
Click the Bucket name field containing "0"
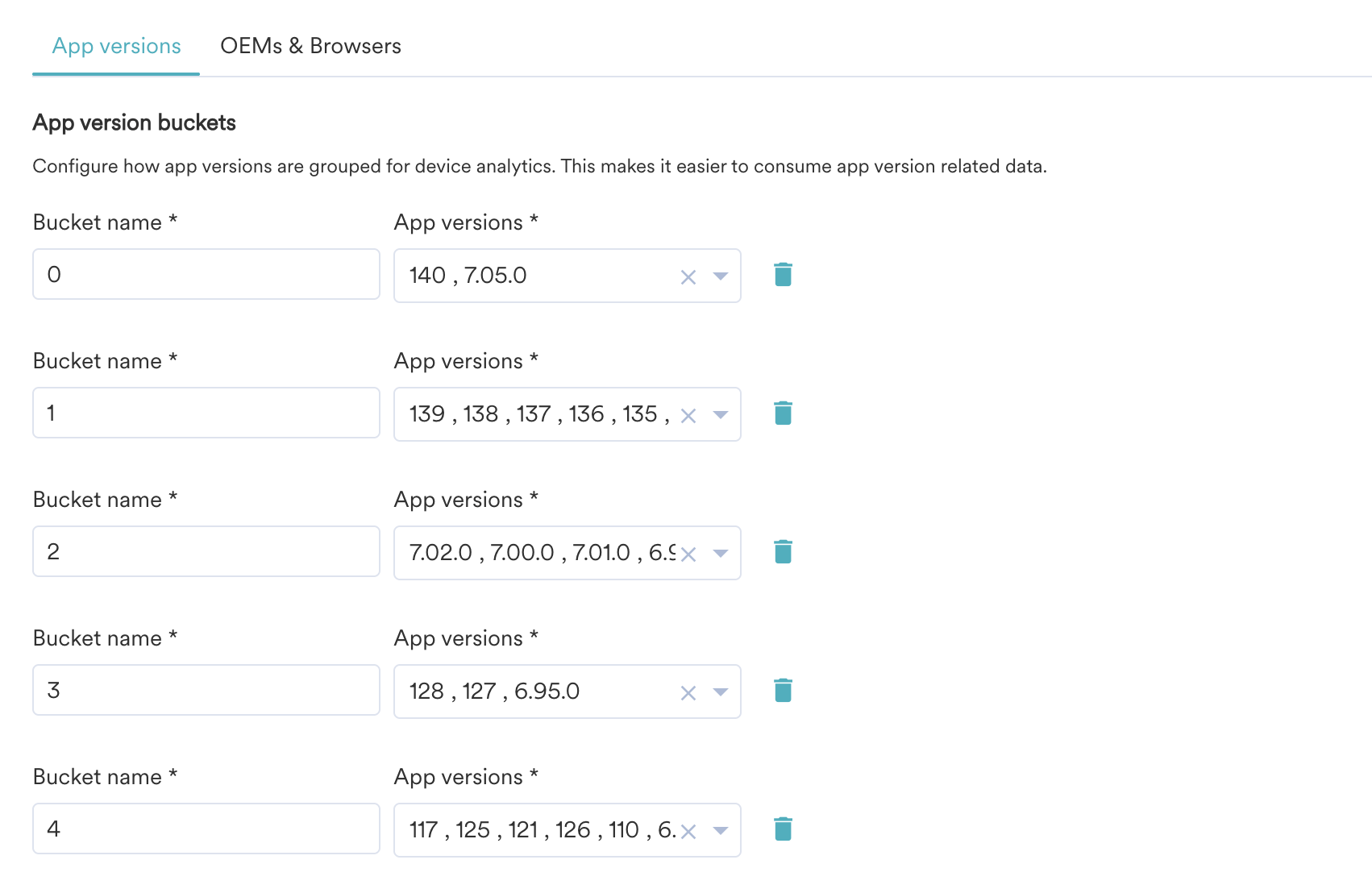point(206,274)
